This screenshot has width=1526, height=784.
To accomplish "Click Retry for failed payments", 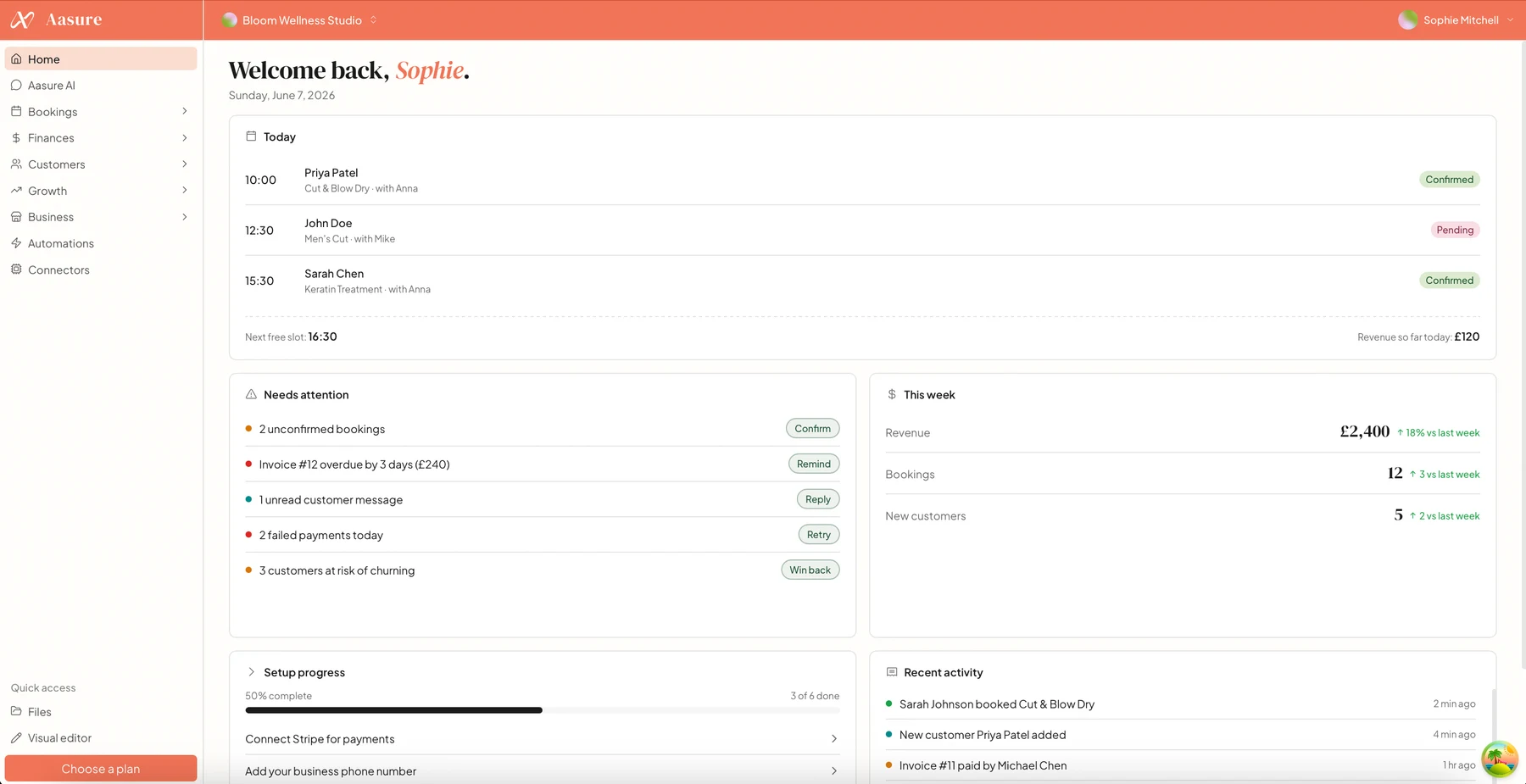I will [819, 535].
